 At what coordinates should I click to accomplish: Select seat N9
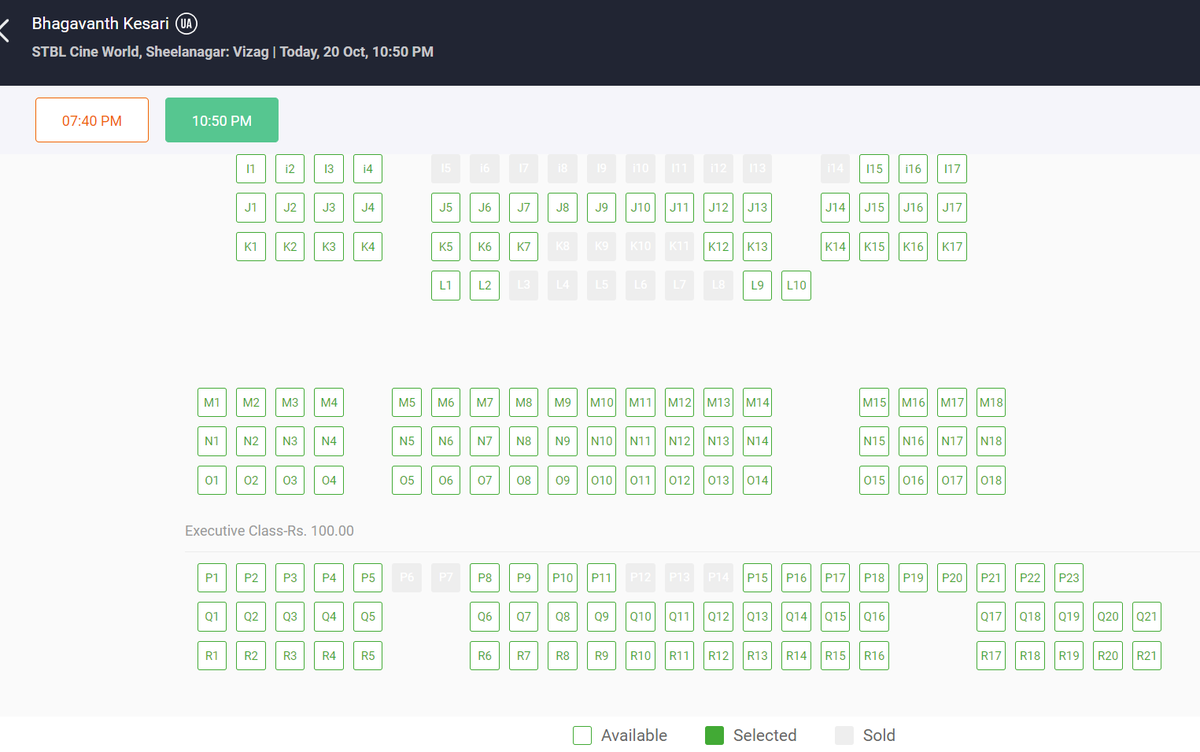(563, 442)
